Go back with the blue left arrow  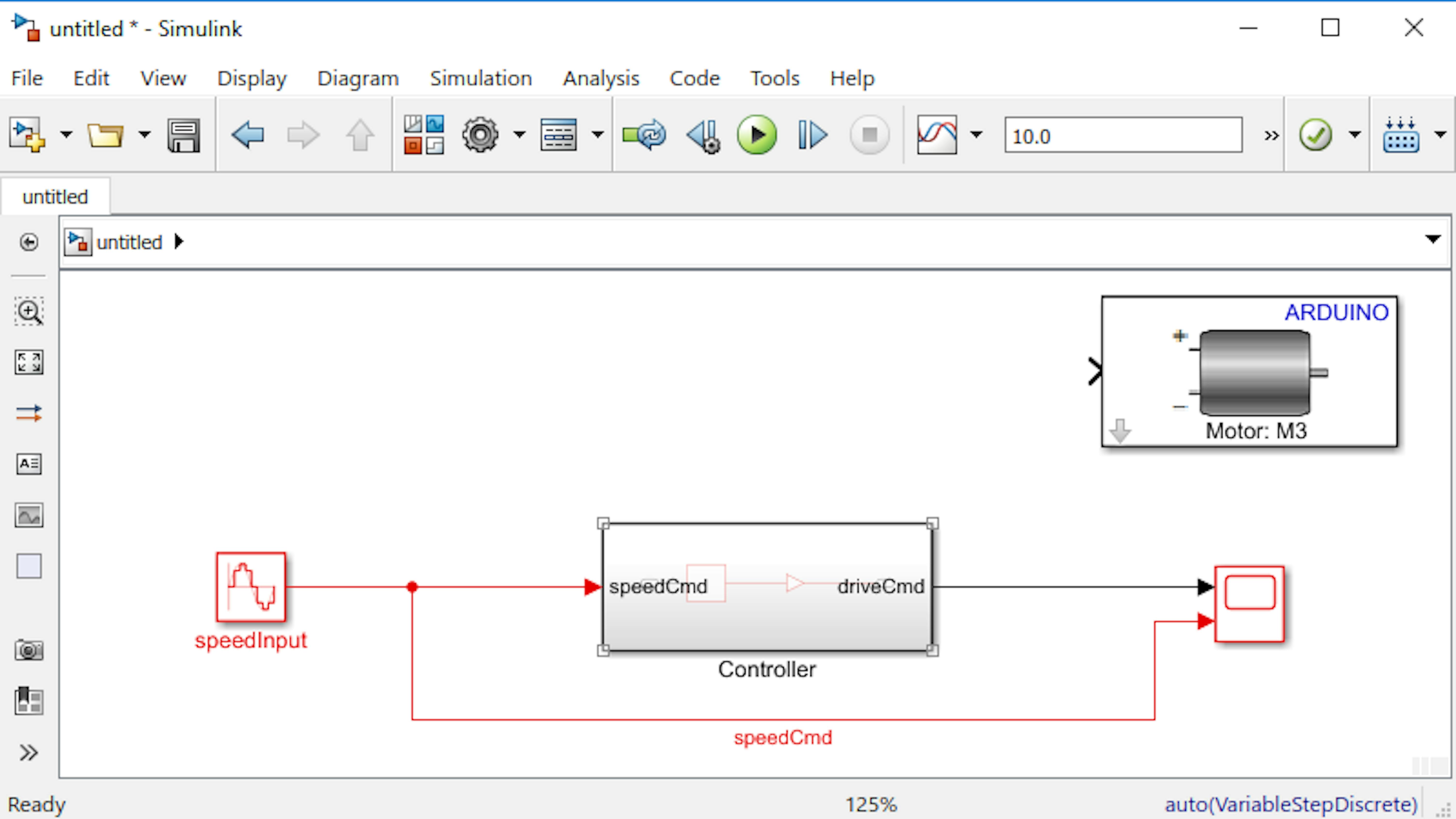tap(248, 135)
